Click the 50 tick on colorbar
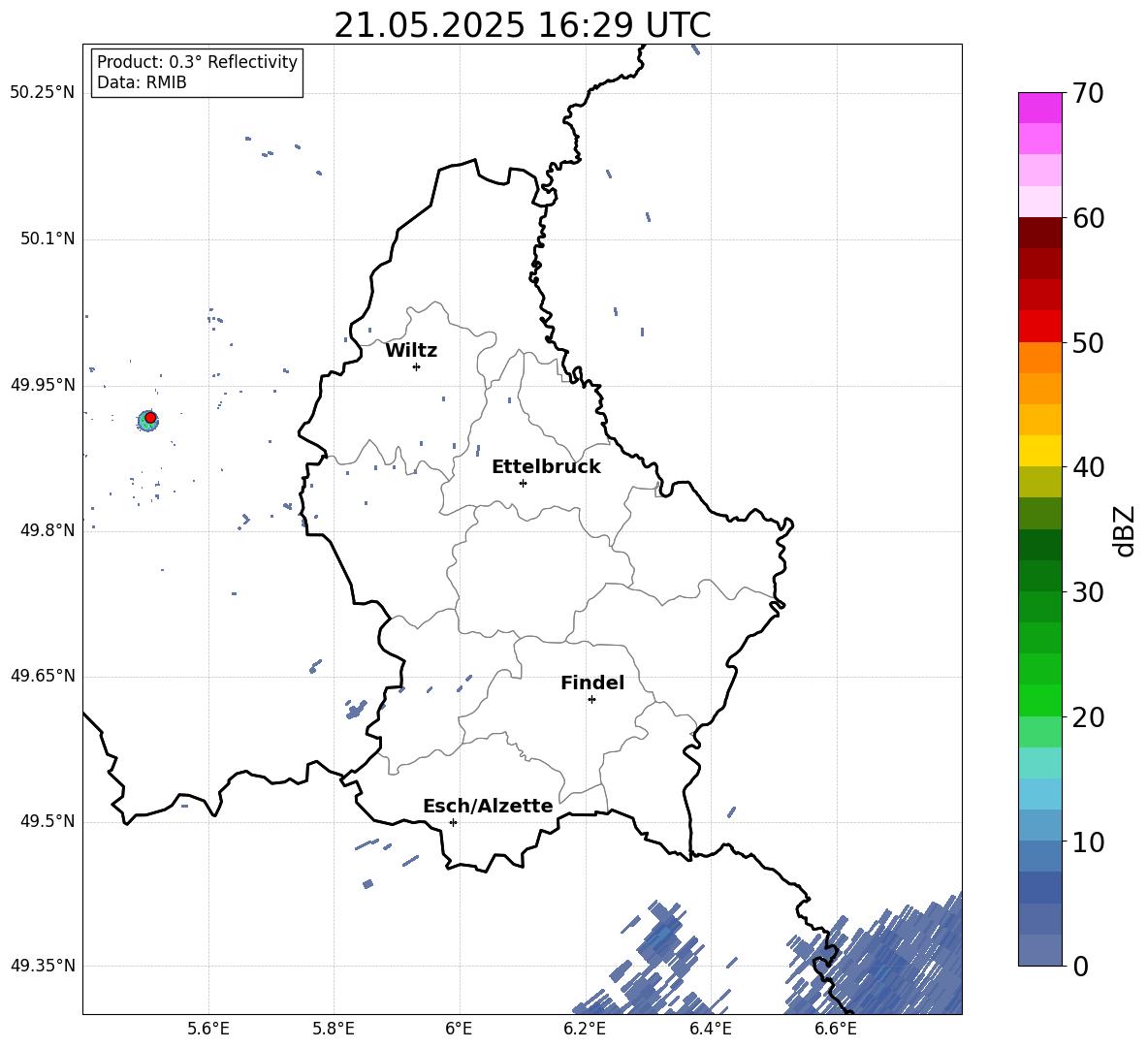 tap(1088, 343)
